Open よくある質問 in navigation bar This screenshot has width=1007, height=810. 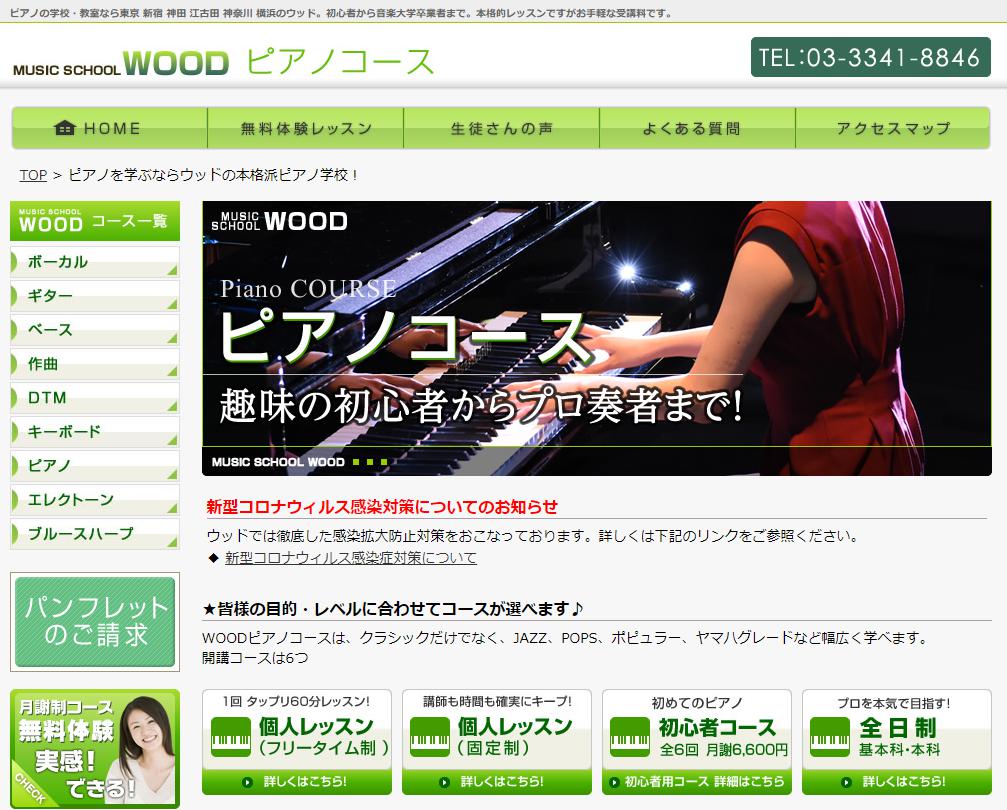coord(697,128)
